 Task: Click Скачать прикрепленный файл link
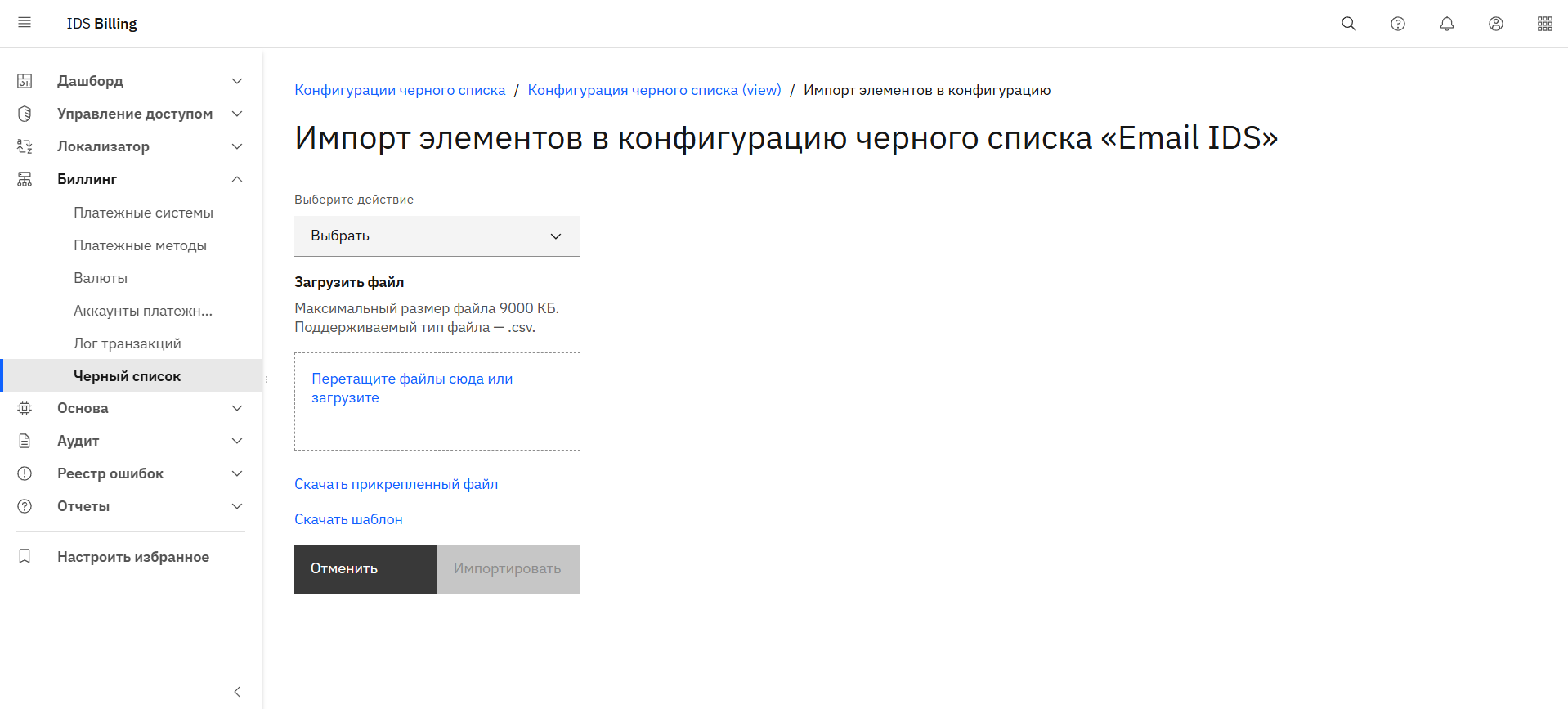[396, 484]
